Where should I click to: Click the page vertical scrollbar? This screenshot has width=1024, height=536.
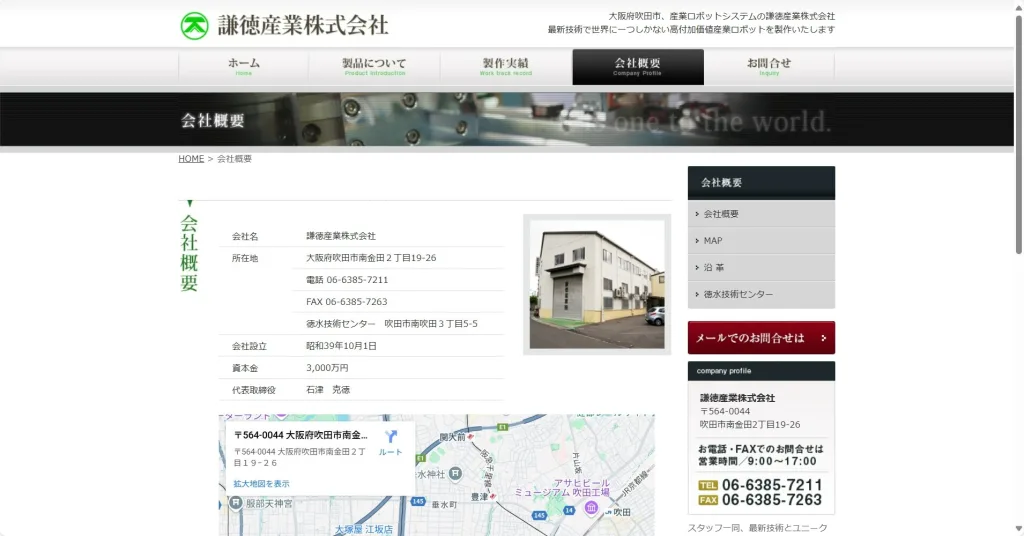click(x=1018, y=134)
